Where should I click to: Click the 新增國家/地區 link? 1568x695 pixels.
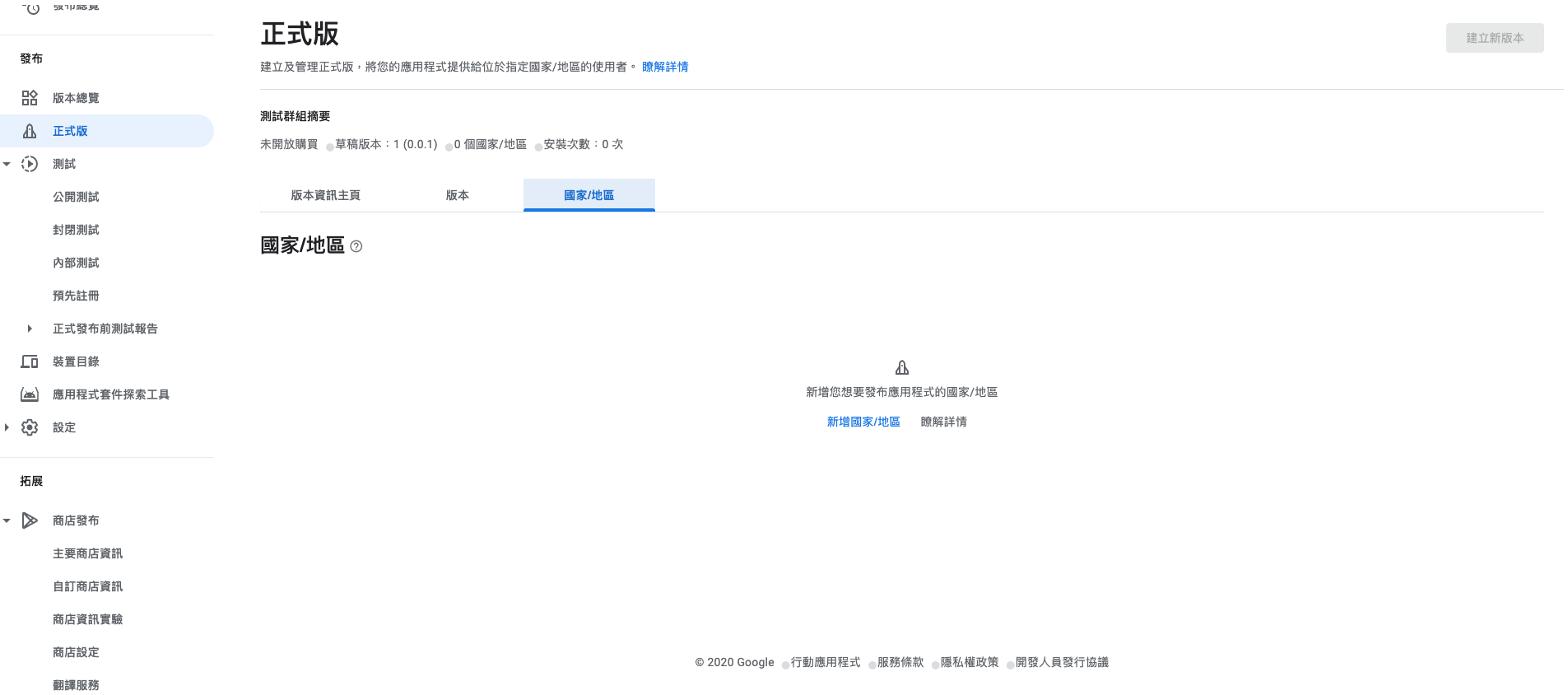click(x=863, y=422)
